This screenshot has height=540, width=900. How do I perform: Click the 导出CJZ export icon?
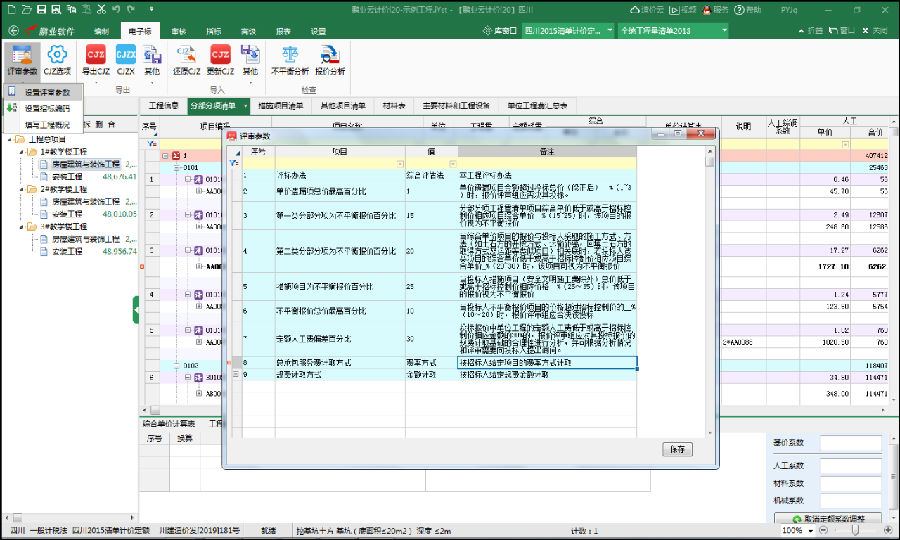click(95, 59)
